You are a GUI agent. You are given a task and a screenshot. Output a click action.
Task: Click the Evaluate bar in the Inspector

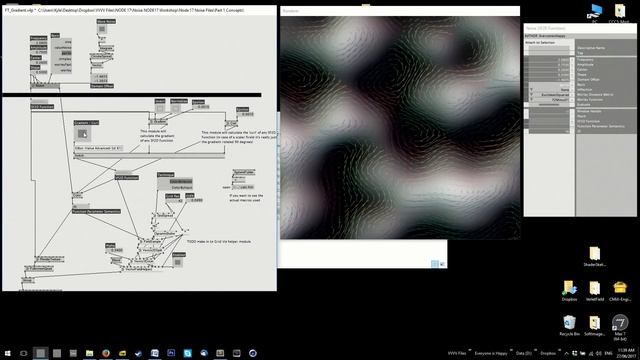(549, 104)
